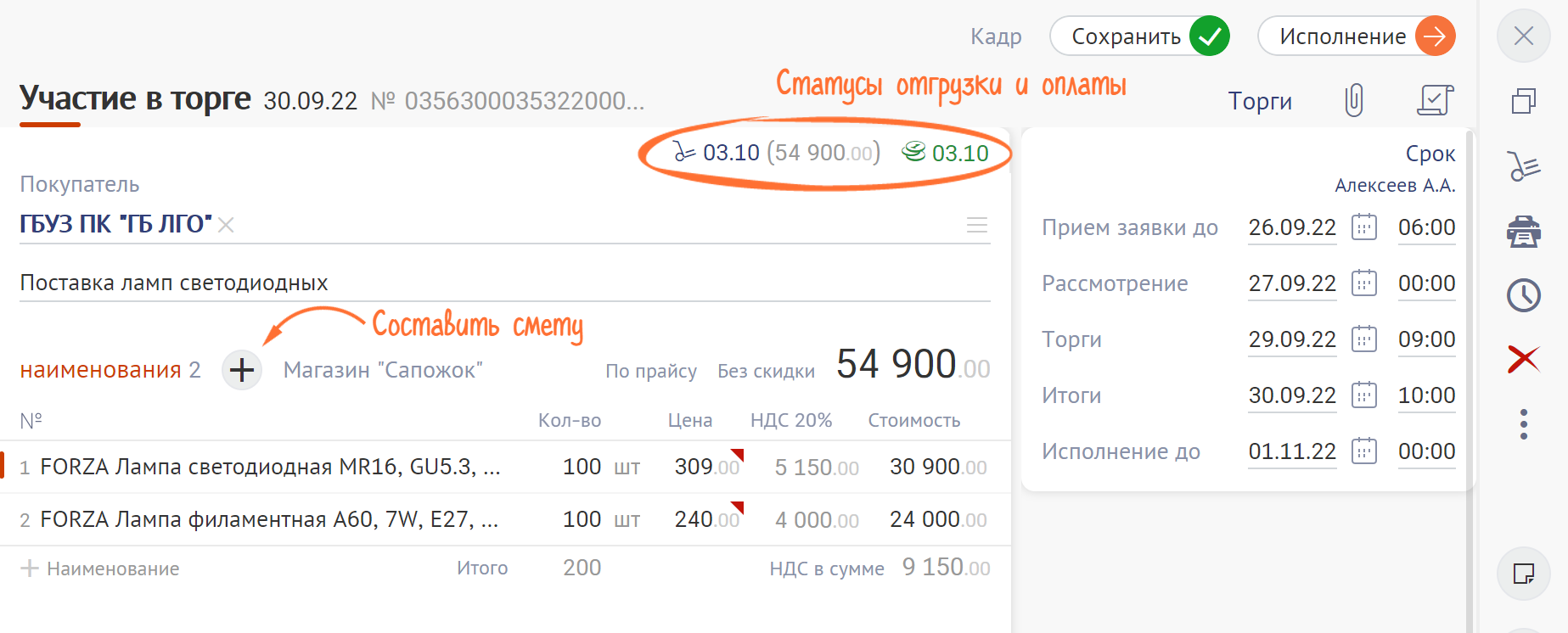Open history clock icon in sidebar
This screenshot has width=1568, height=633.
tap(1524, 295)
